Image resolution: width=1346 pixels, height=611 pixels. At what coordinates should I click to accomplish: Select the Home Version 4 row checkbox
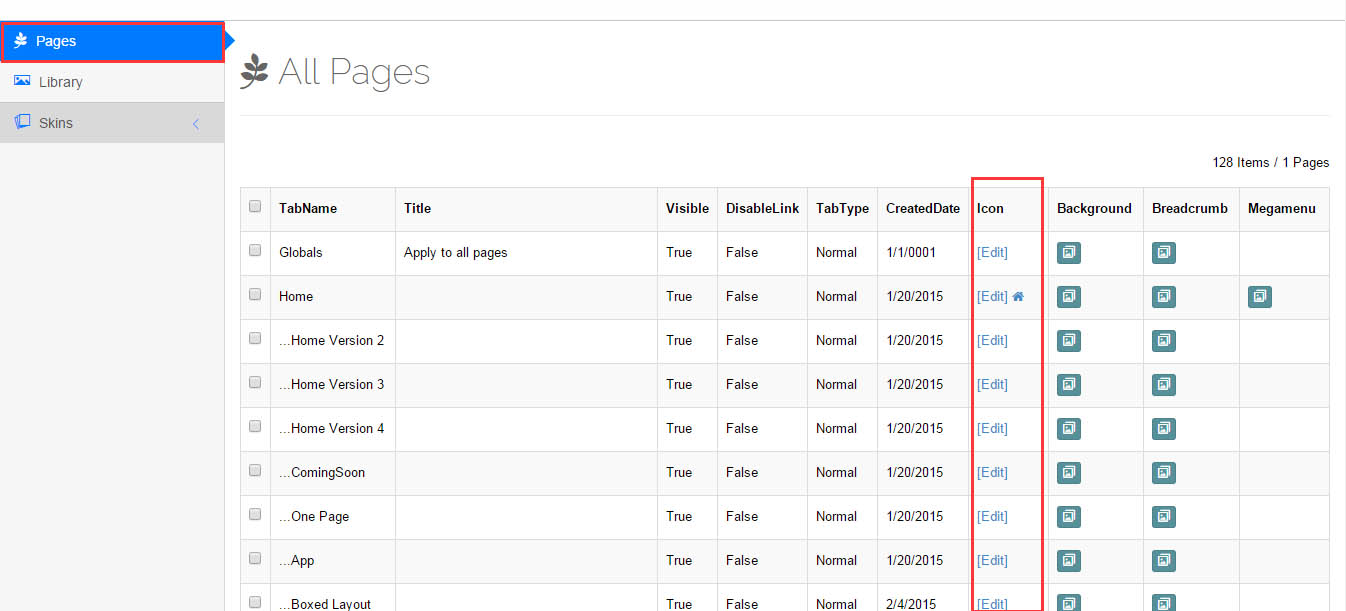(x=255, y=427)
